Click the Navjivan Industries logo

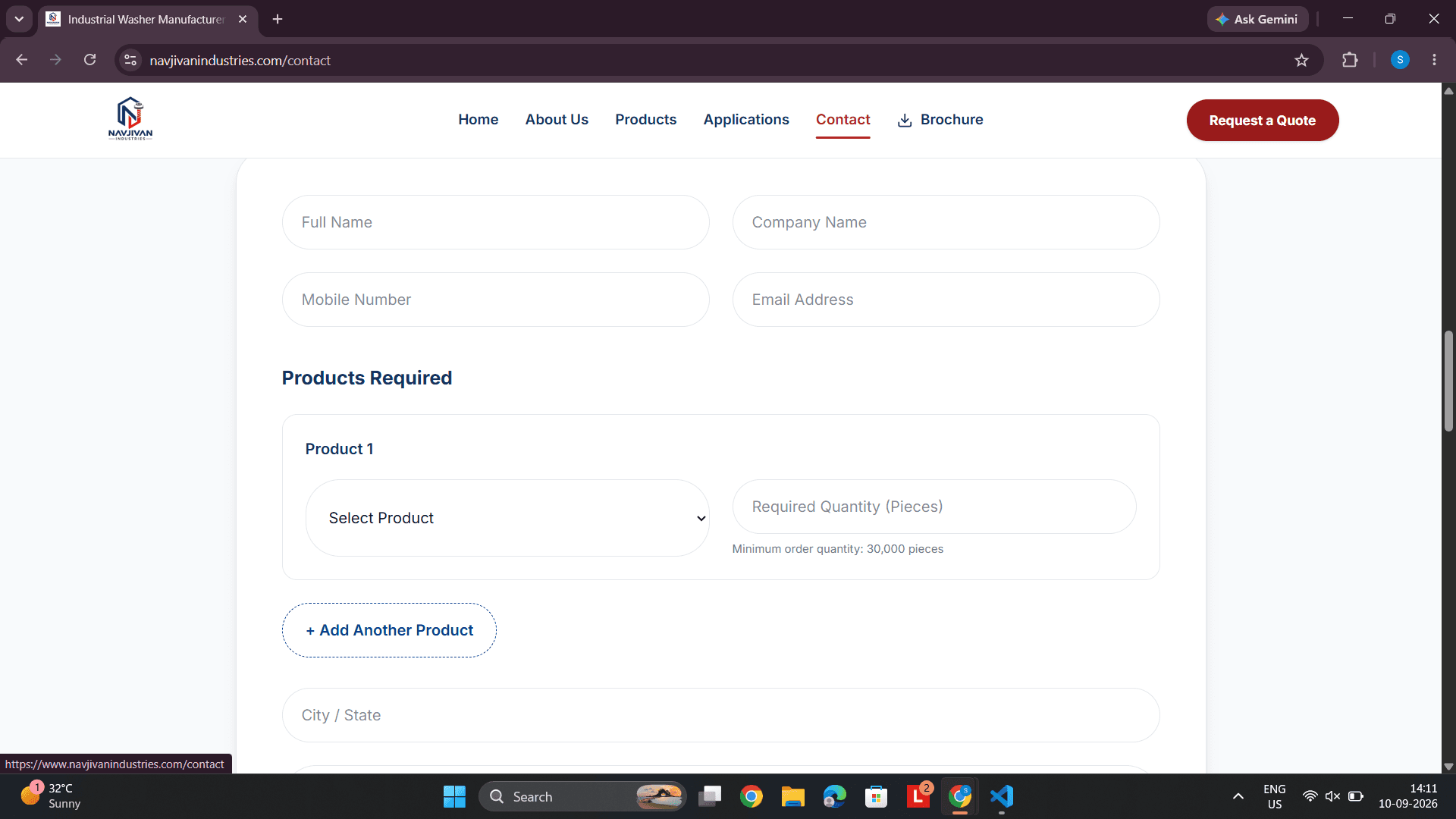[x=130, y=119]
